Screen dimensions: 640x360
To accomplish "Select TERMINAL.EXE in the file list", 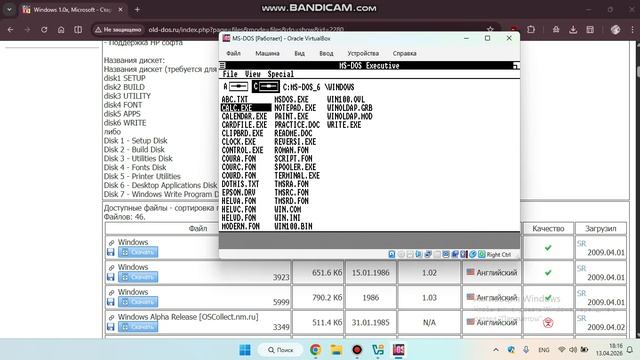I will (297, 176).
